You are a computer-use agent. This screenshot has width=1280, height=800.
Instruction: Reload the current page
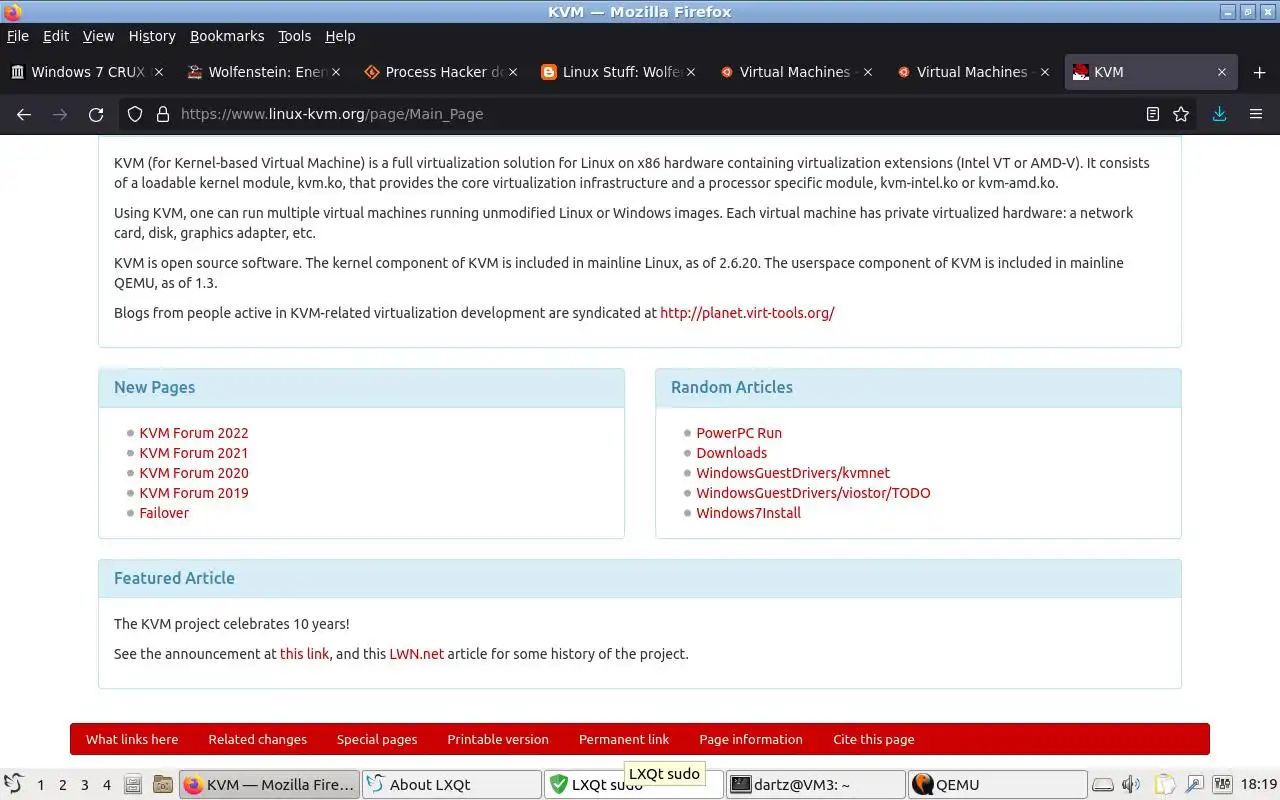pyautogui.click(x=96, y=114)
